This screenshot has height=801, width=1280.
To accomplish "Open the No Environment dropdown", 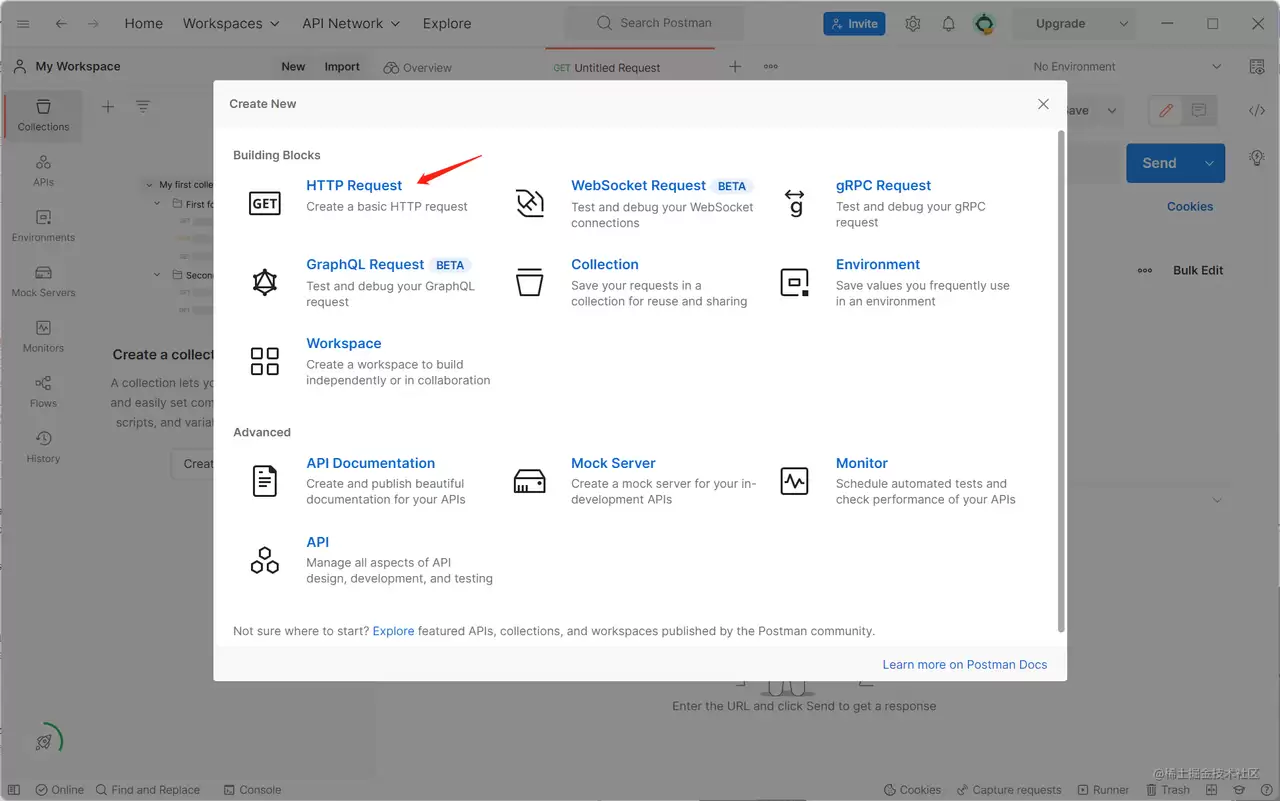I will coord(1127,67).
